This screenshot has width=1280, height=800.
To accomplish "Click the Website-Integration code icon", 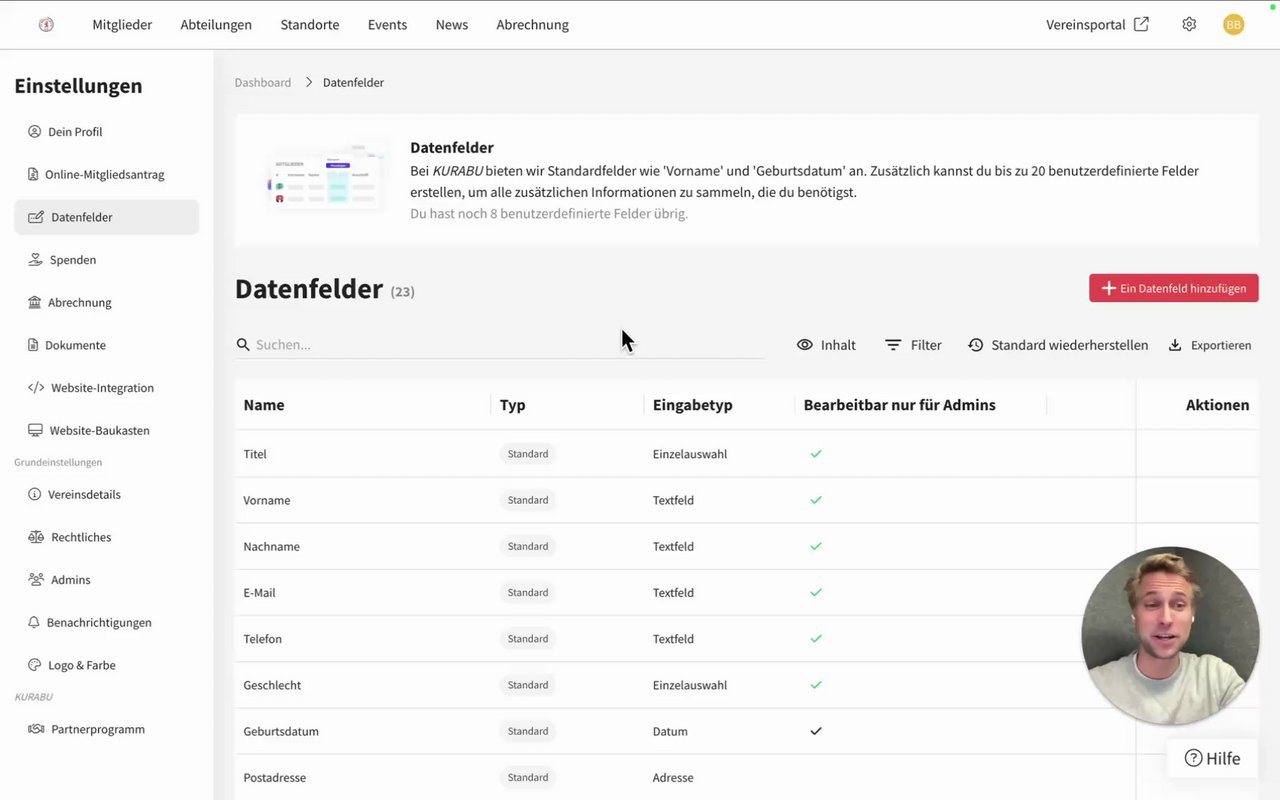I will point(36,388).
